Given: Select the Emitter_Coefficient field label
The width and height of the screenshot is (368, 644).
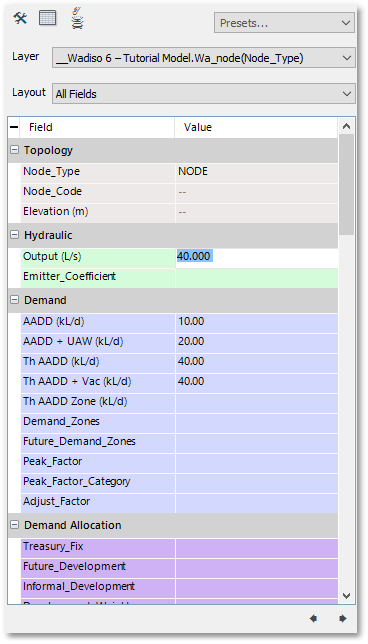Looking at the screenshot, I should tap(98, 277).
